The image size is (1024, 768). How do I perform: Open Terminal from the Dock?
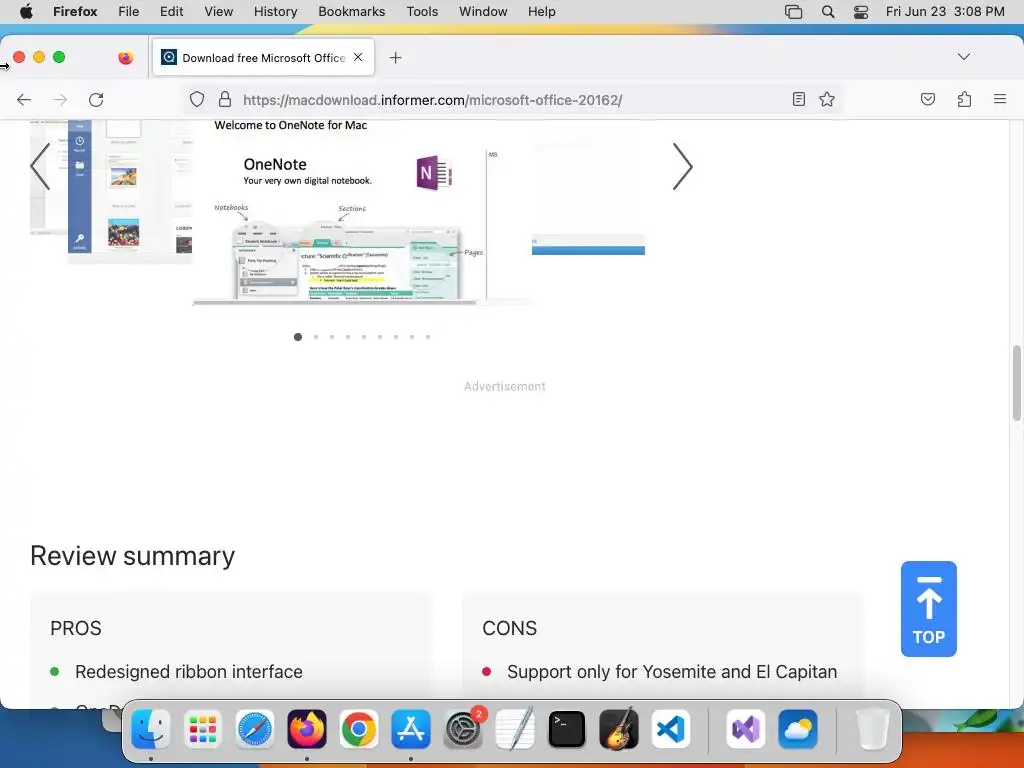pyautogui.click(x=567, y=729)
